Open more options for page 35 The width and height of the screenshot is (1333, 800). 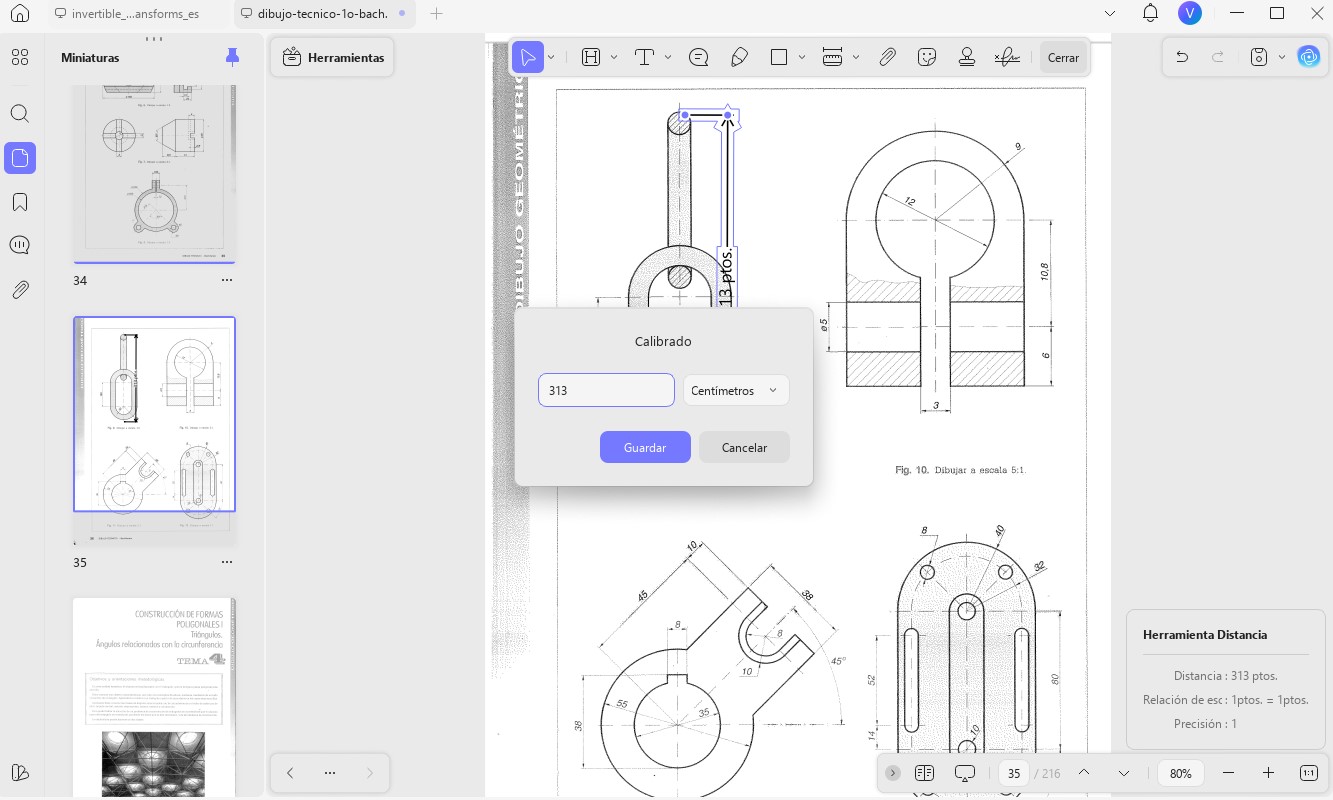227,562
